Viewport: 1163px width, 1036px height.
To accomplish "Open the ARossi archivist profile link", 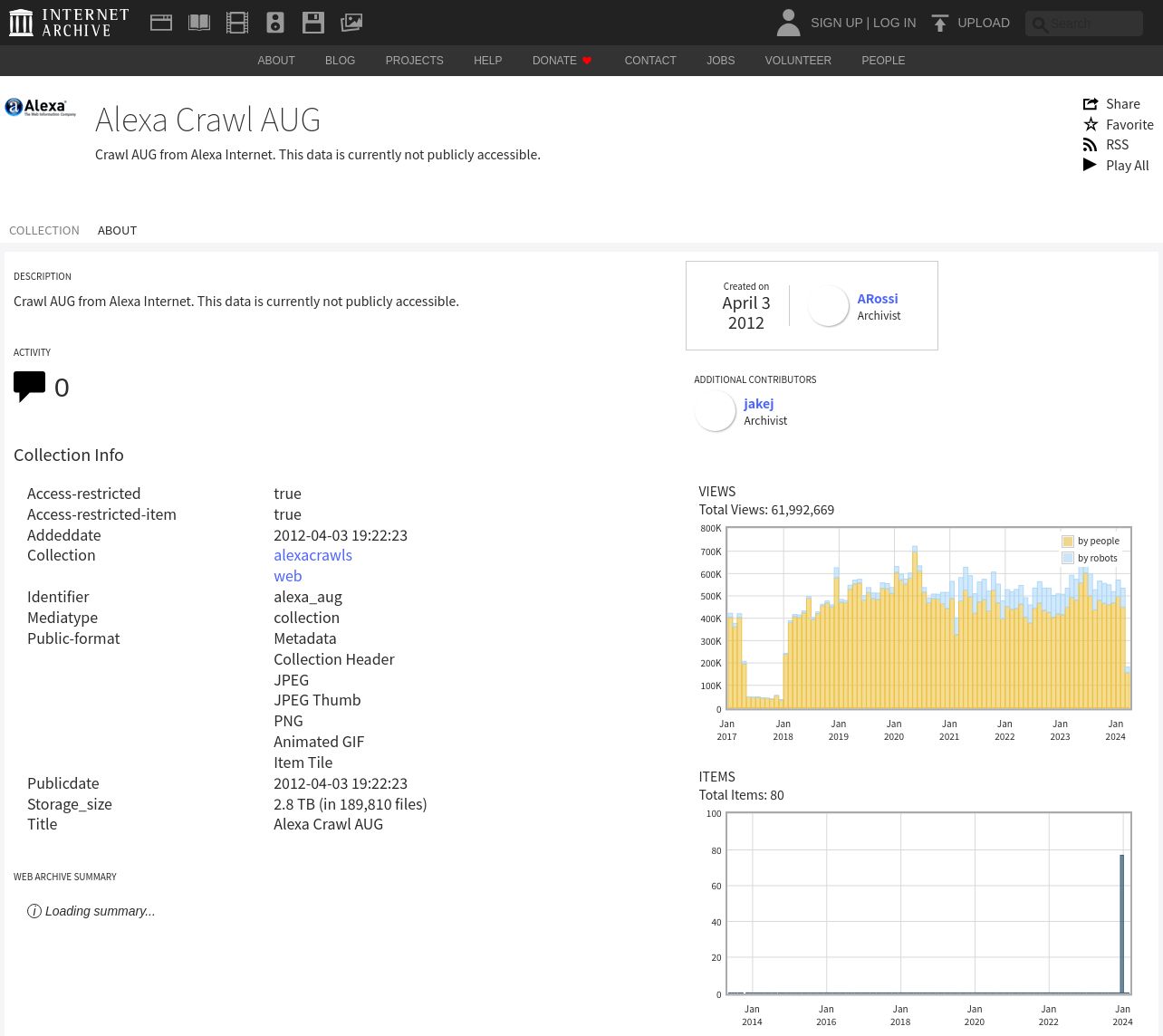I will tap(878, 299).
